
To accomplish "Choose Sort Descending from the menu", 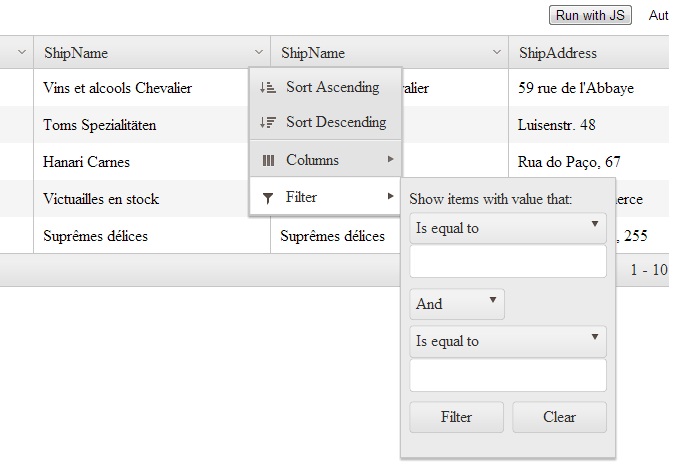I will coord(335,123).
